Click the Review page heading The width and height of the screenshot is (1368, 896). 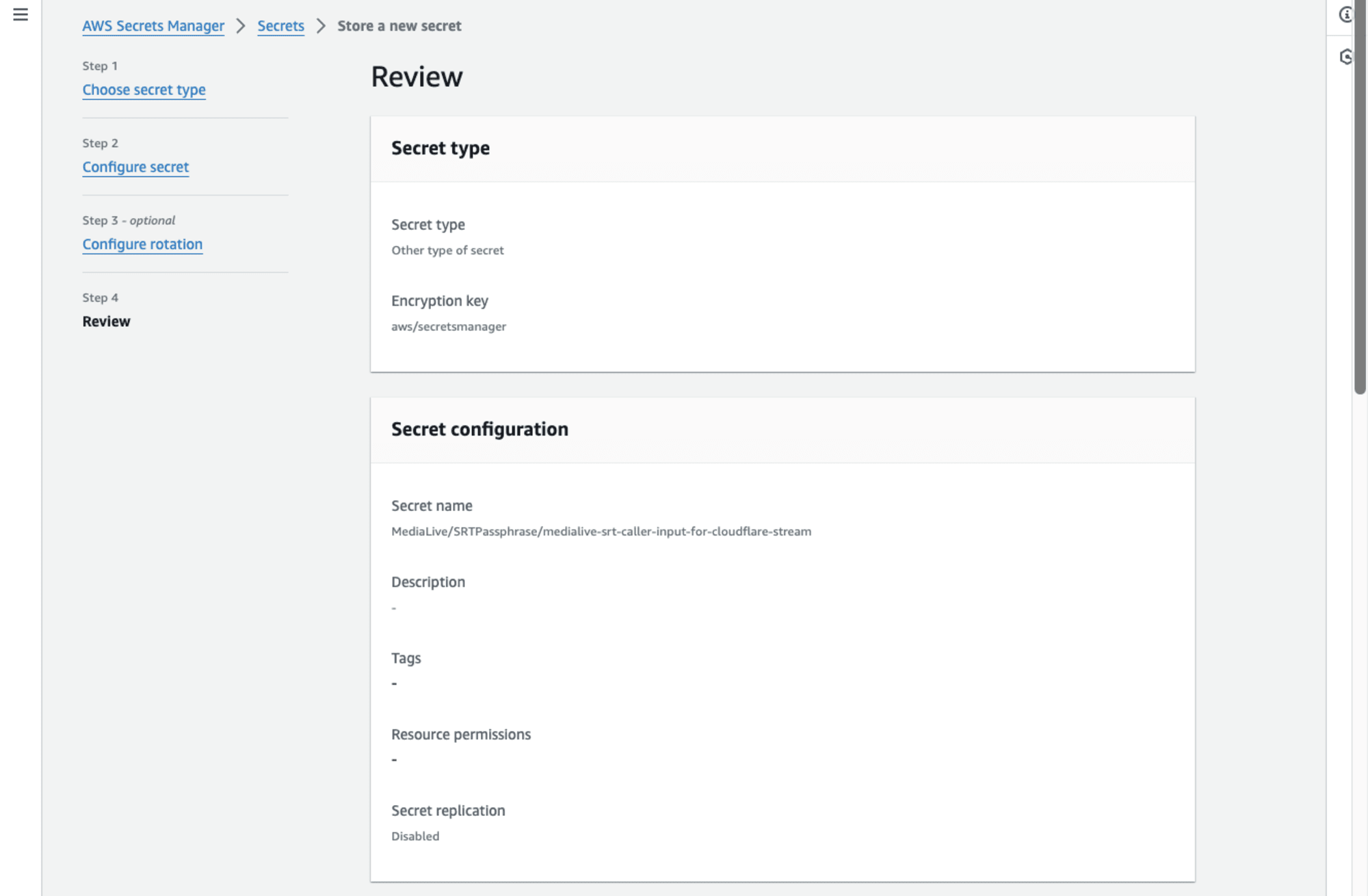click(x=417, y=77)
